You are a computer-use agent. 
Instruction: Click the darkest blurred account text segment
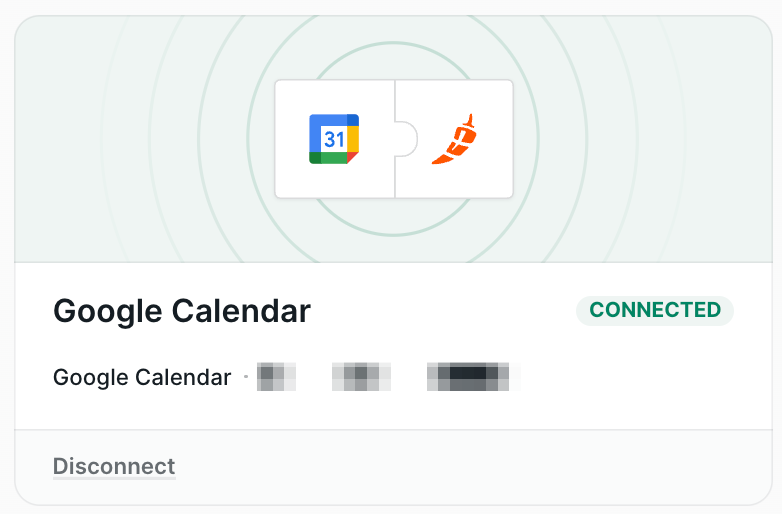(x=468, y=377)
